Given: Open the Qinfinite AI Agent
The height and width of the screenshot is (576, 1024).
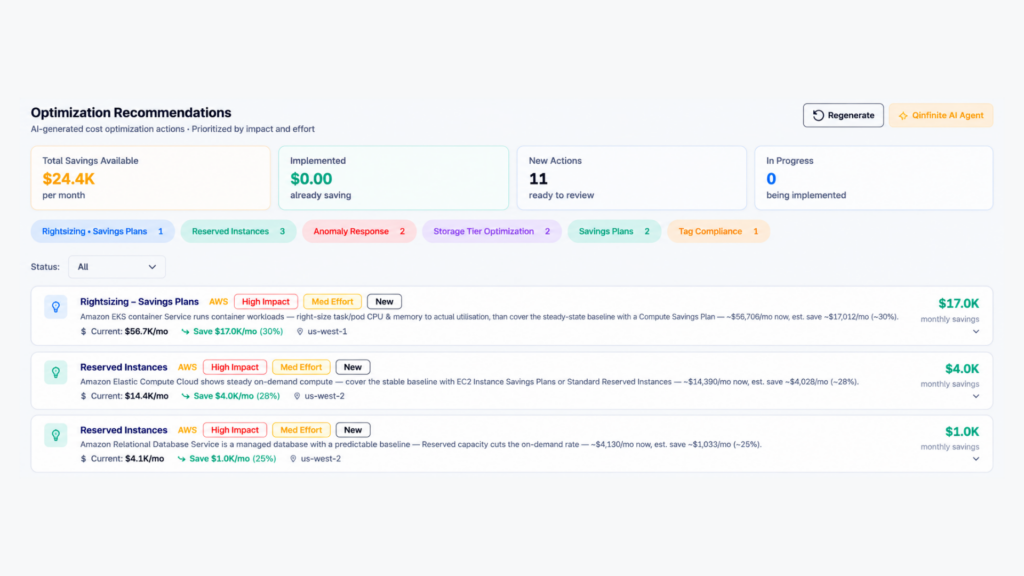Looking at the screenshot, I should 941,116.
